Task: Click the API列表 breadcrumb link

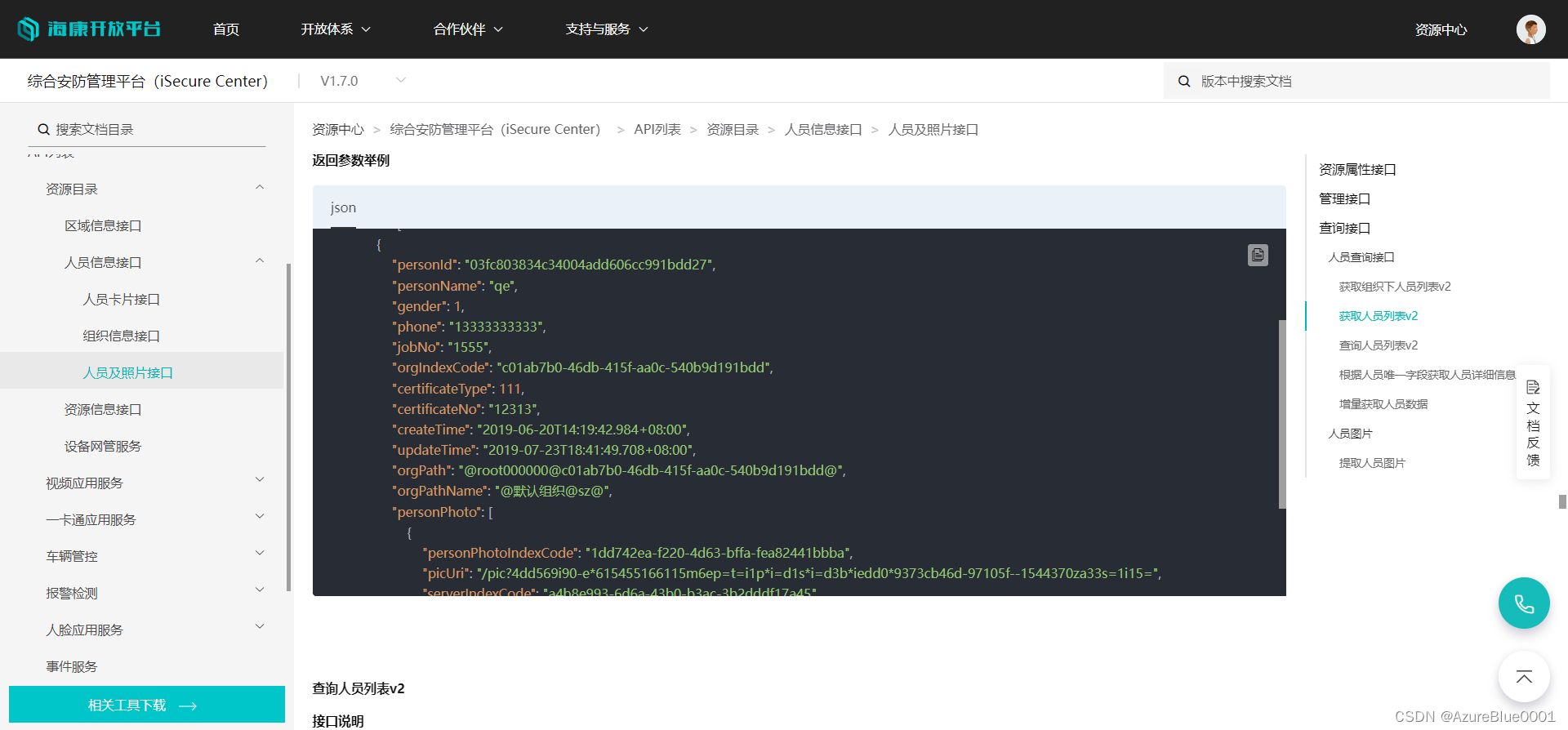Action: (657, 129)
